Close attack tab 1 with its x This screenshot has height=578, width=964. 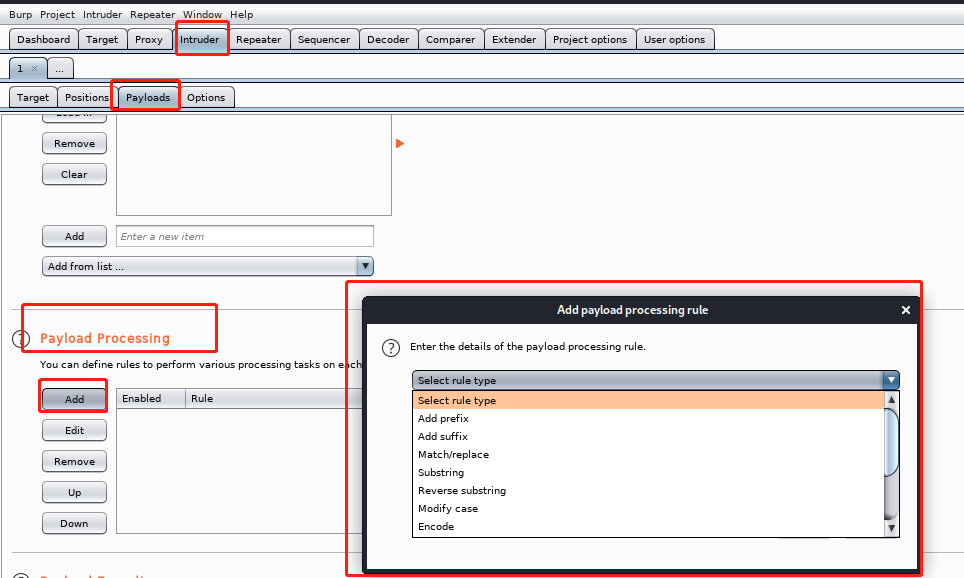tap(34, 68)
